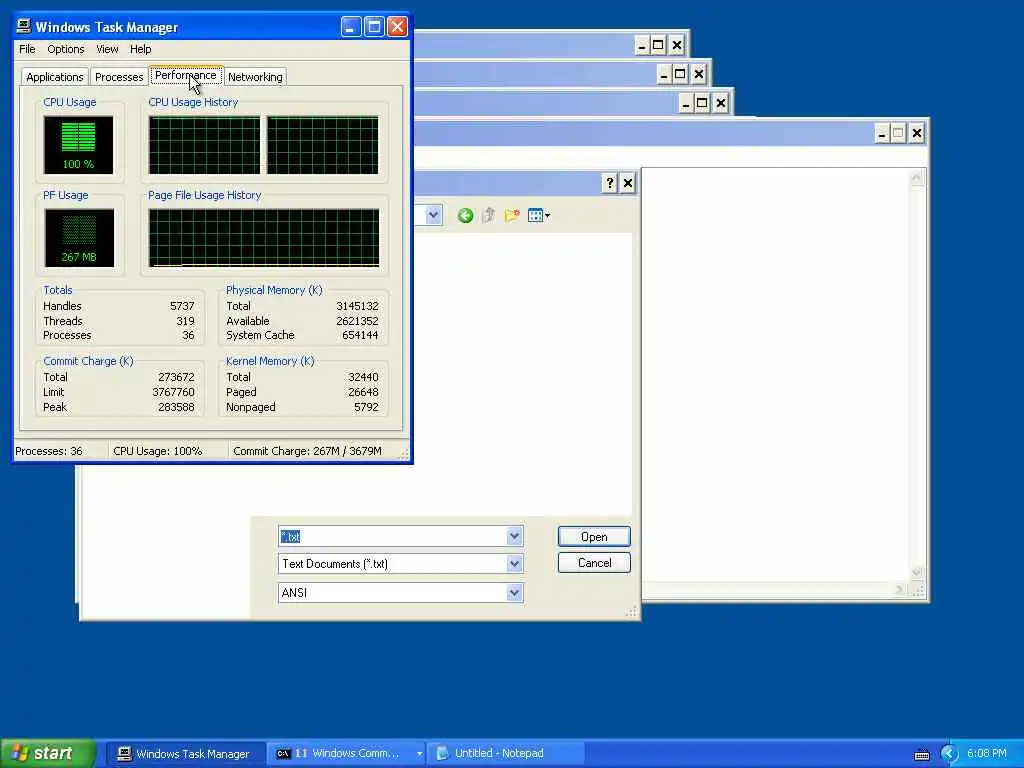Click the File name input field

[x=392, y=536]
